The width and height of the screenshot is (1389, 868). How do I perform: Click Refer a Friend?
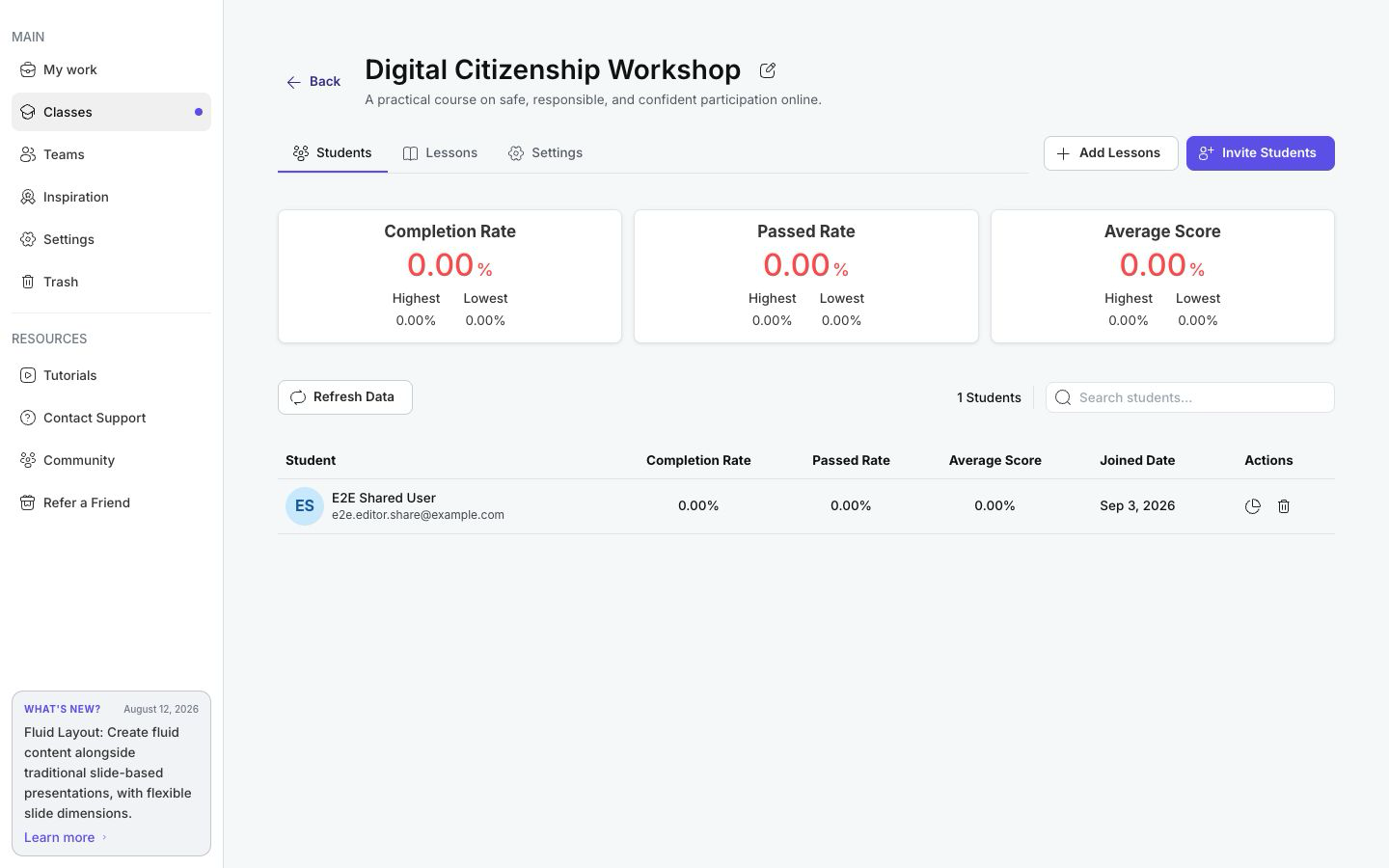tap(111, 502)
